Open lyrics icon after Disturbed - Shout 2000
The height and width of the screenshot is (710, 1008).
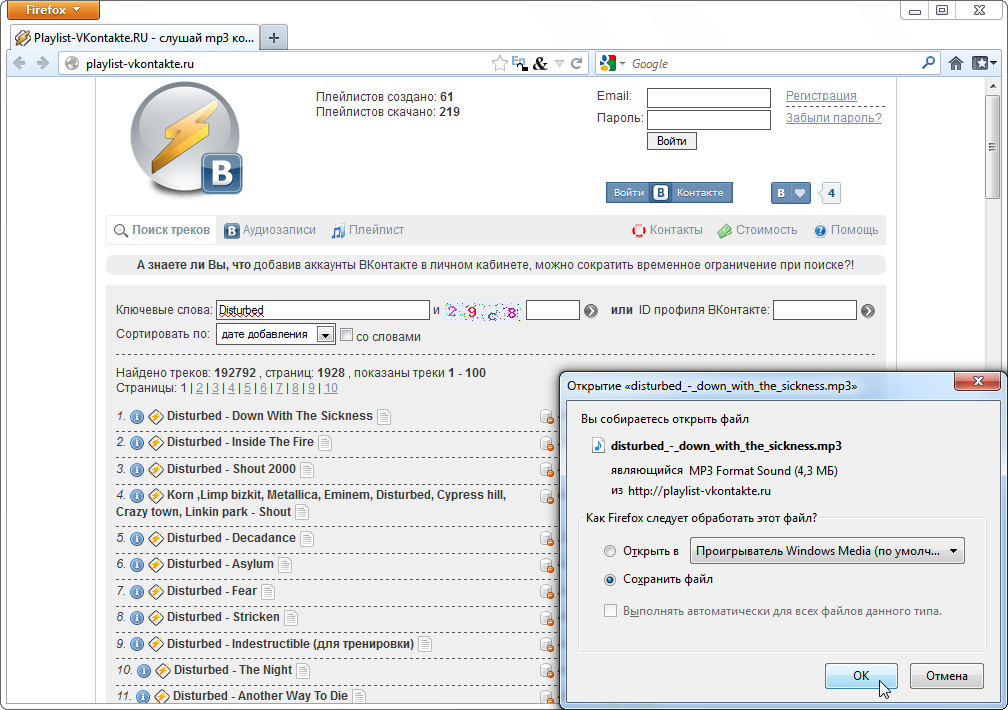coord(307,470)
